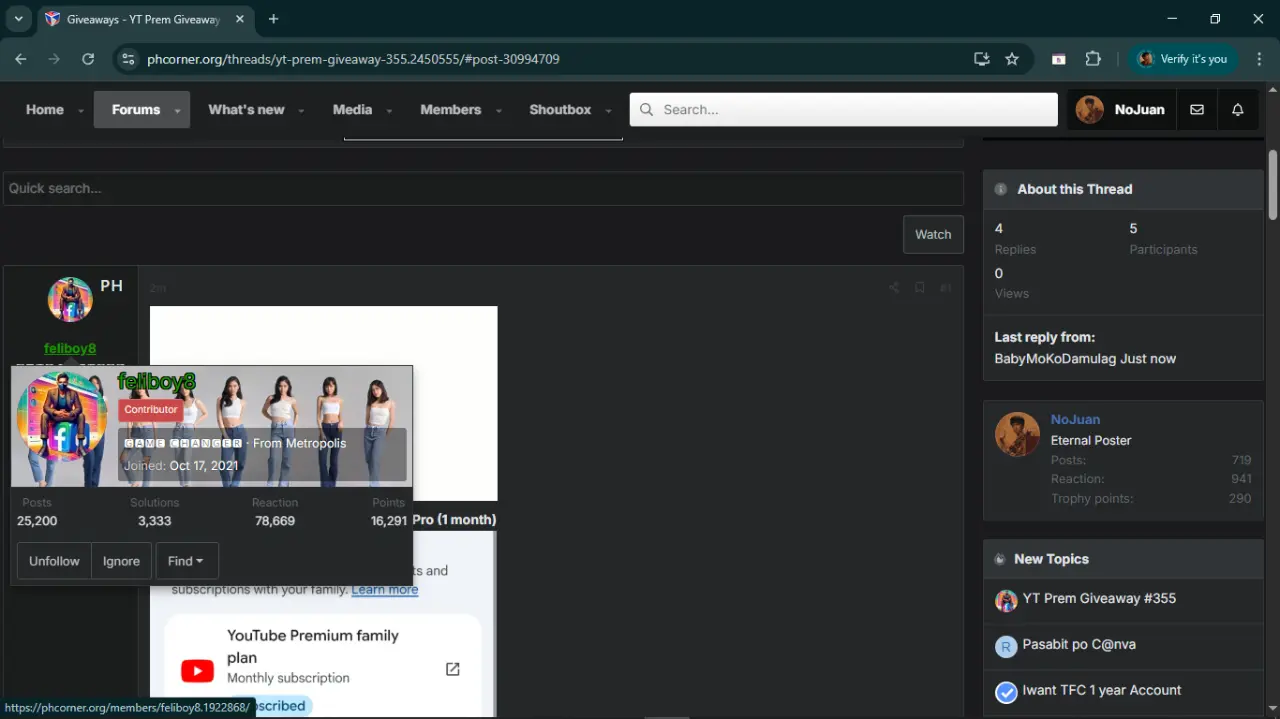The image size is (1280, 719).
Task: Open a new browser tab
Action: coord(273,19)
